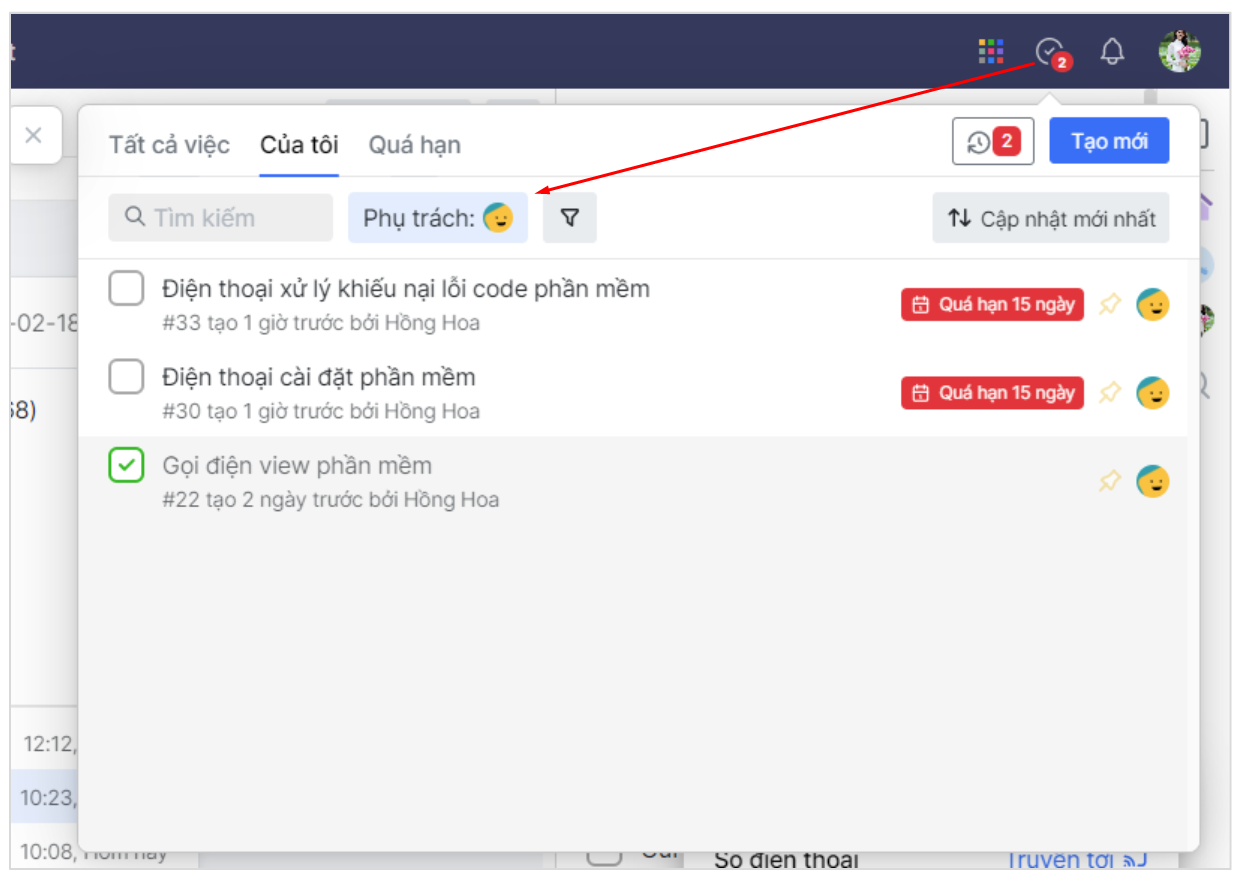Pin the task about xử lý khiếu nại
The height and width of the screenshot is (877, 1239).
(1109, 305)
